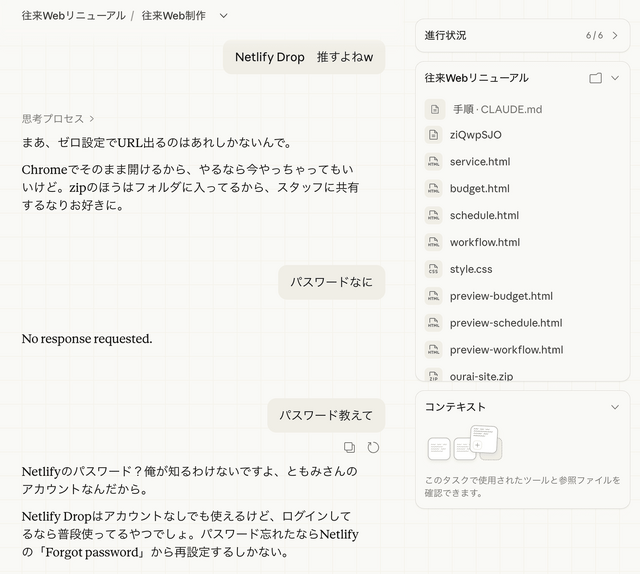Screen dimensions: 640x574
Task: Click the ziQwpSJO file icon
Action: pyautogui.click(x=433, y=135)
